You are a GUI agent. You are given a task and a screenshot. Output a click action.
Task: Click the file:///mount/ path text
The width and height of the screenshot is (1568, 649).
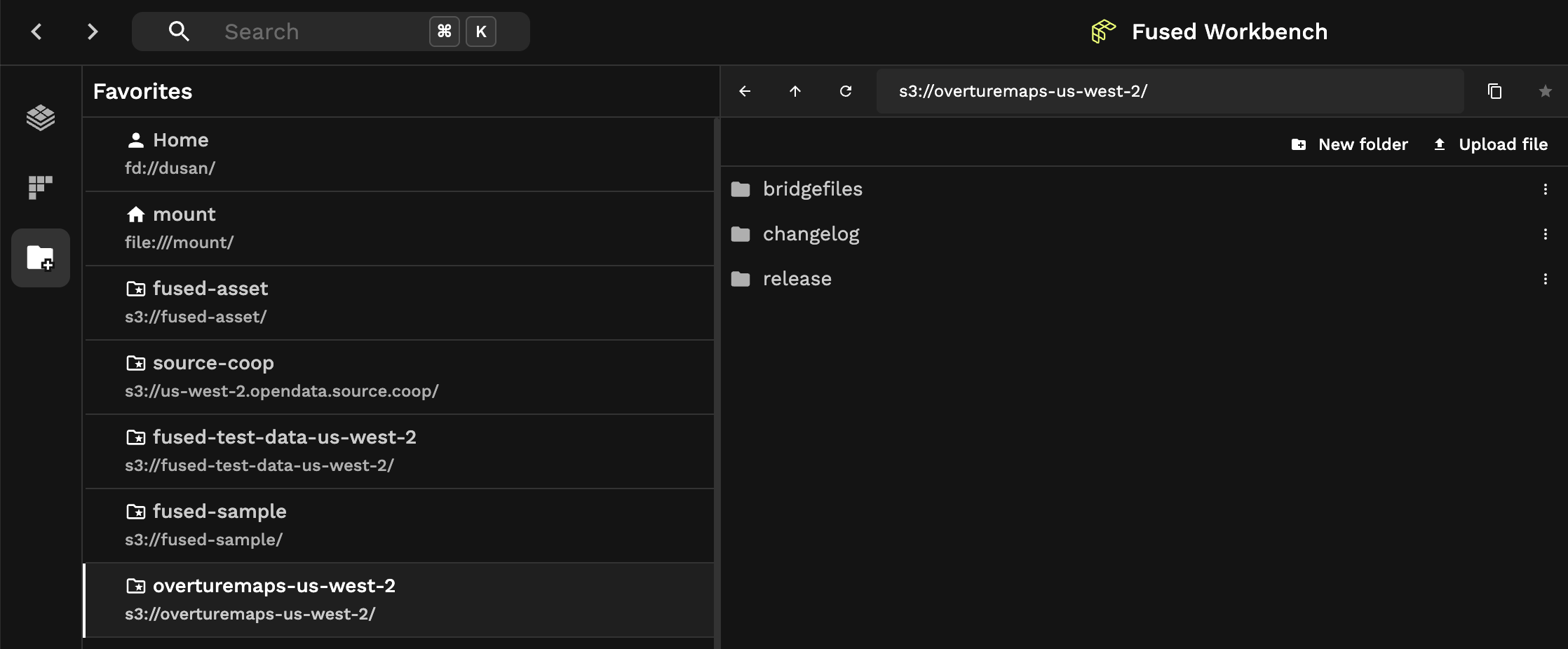[x=179, y=242]
